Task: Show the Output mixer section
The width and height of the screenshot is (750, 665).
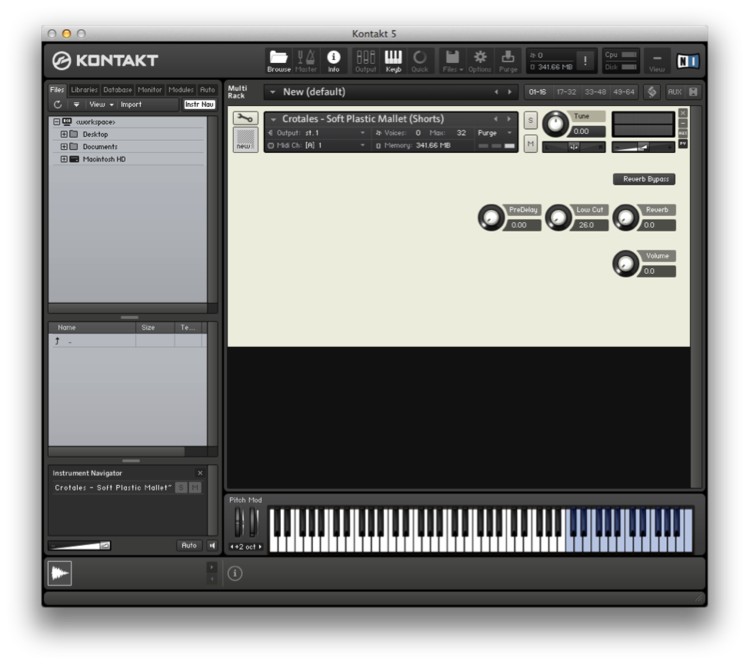Action: [365, 61]
